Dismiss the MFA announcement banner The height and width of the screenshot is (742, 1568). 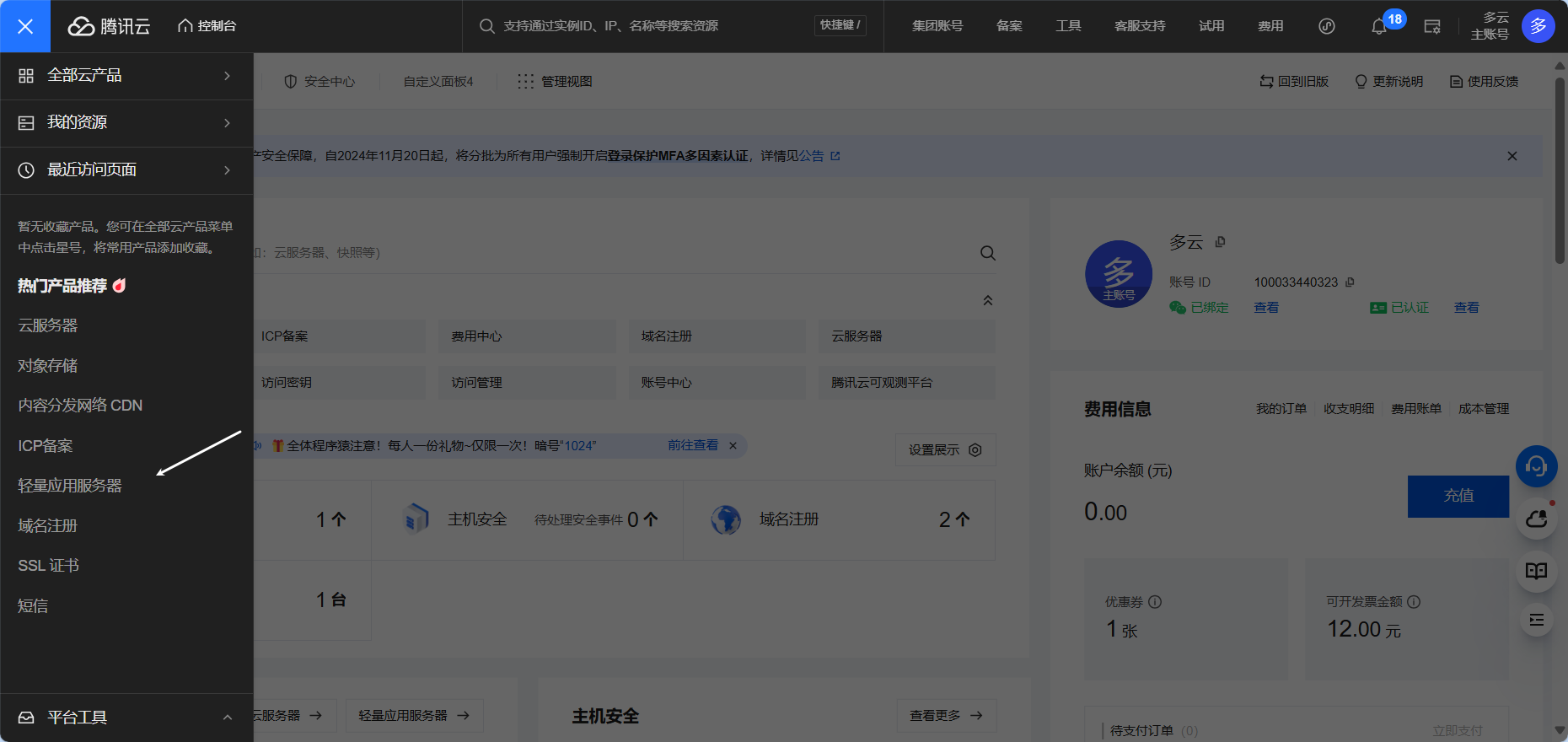tap(1512, 156)
